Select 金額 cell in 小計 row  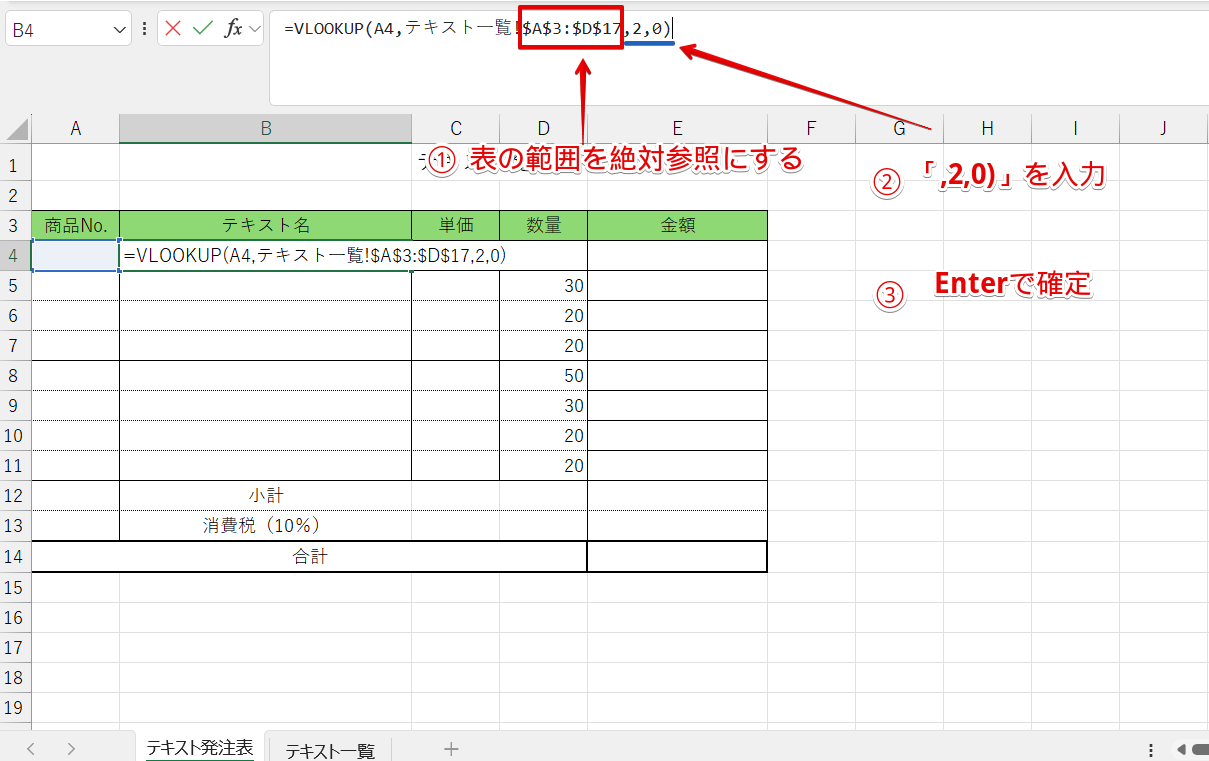click(677, 495)
